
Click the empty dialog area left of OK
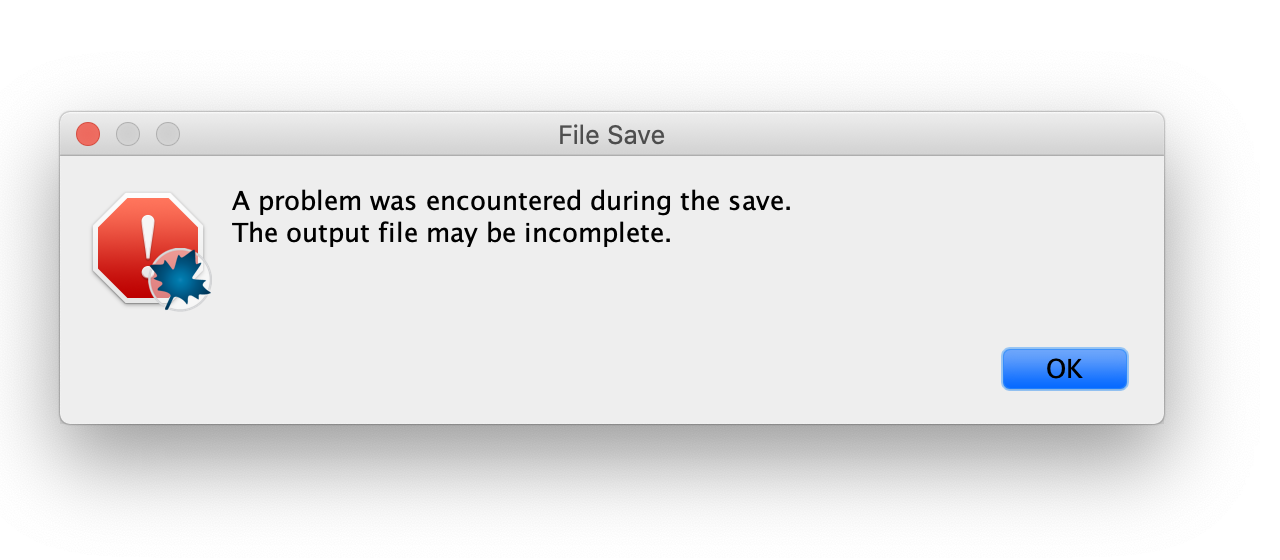(x=600, y=369)
